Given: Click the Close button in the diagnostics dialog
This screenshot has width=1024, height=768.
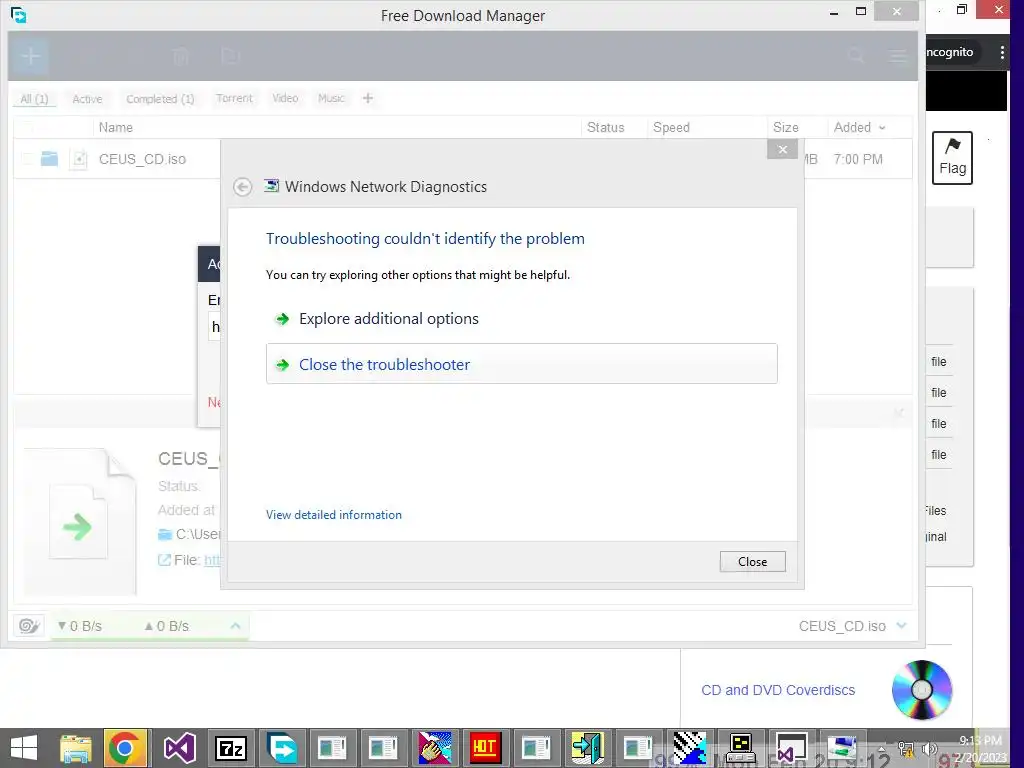Looking at the screenshot, I should (x=752, y=562).
